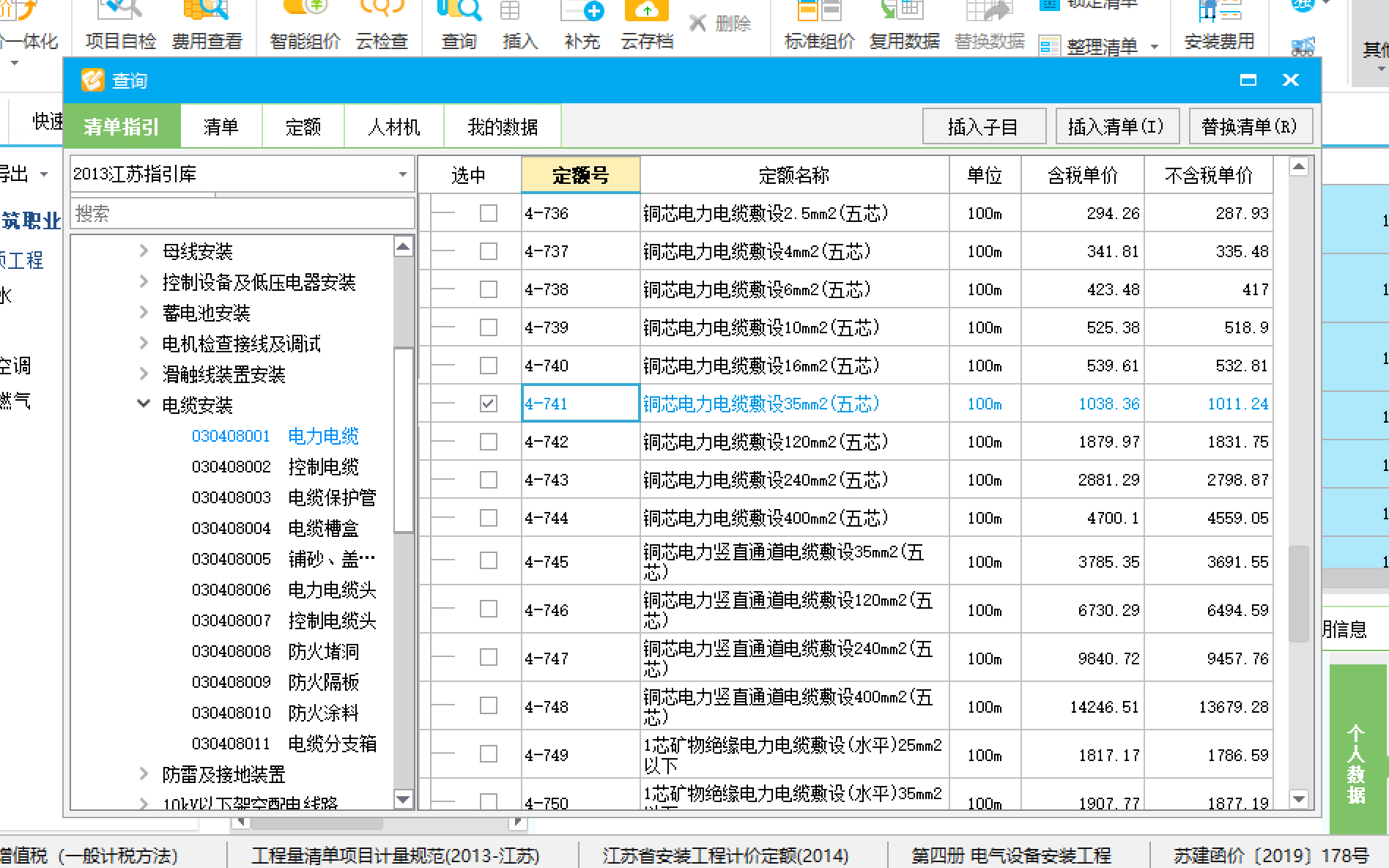Screen dimensions: 1389x868
Task: Click the 补充 toolbar icon
Action: click(x=582, y=26)
